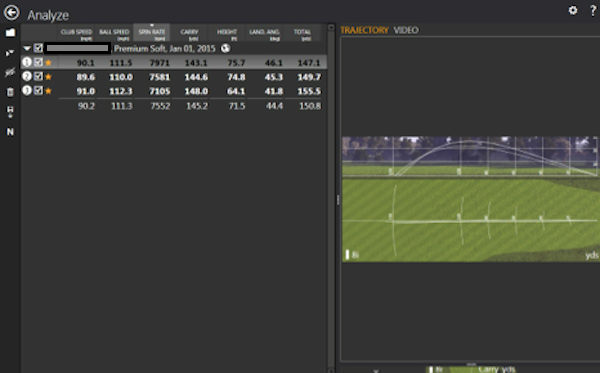Select average carry 145.2
The image size is (600, 373).
197,106
